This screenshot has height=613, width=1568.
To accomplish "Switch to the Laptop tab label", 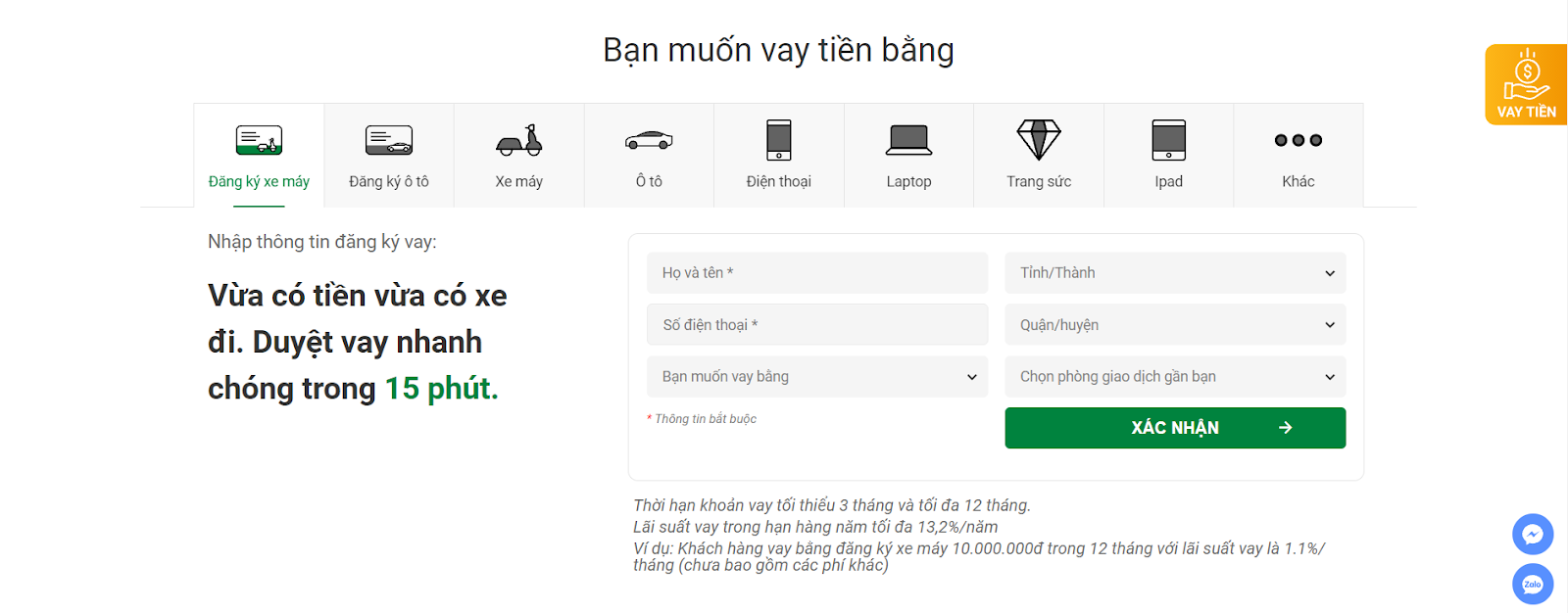I will 908,181.
